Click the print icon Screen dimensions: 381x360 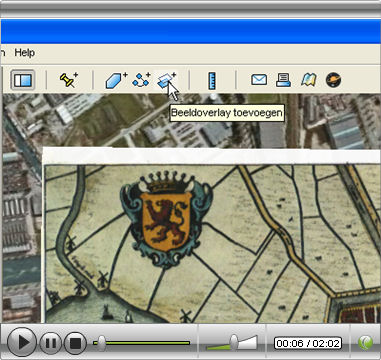pos(283,80)
